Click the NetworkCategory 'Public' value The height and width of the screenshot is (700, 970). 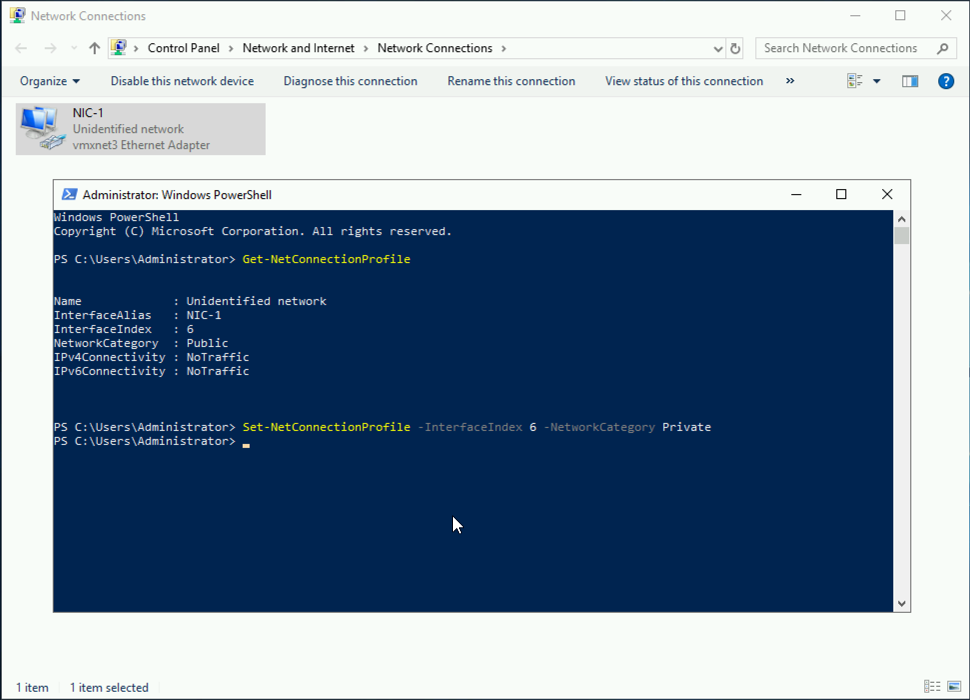[x=207, y=343]
